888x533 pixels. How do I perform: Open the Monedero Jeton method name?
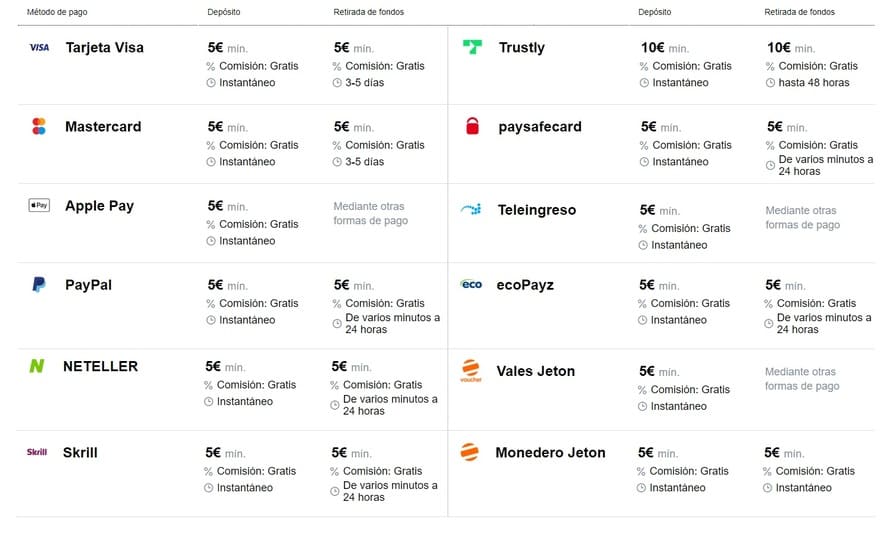pyautogui.click(x=550, y=453)
